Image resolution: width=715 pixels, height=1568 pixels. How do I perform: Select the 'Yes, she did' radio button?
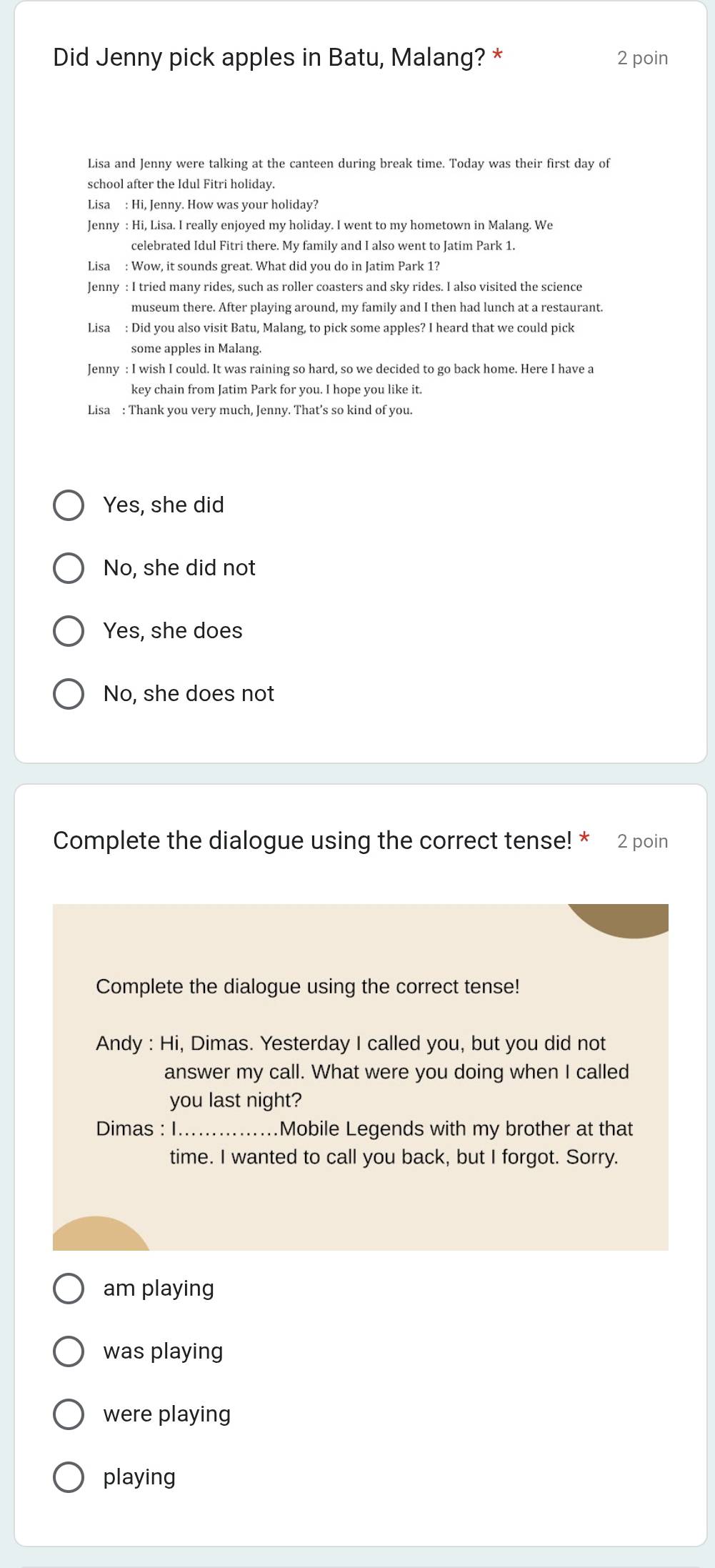coord(69,505)
